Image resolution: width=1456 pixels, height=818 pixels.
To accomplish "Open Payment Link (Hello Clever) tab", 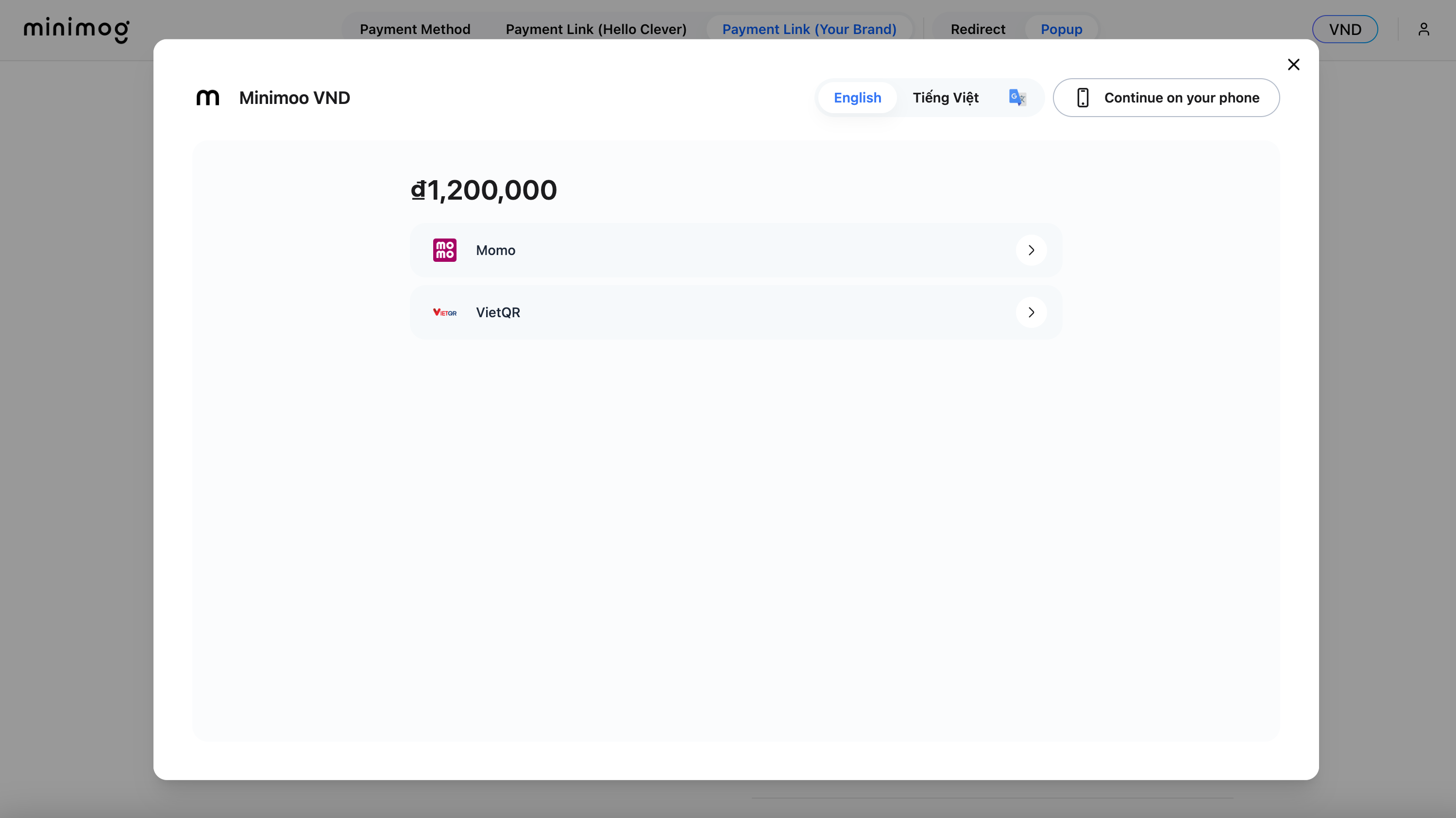I will coord(596,29).
